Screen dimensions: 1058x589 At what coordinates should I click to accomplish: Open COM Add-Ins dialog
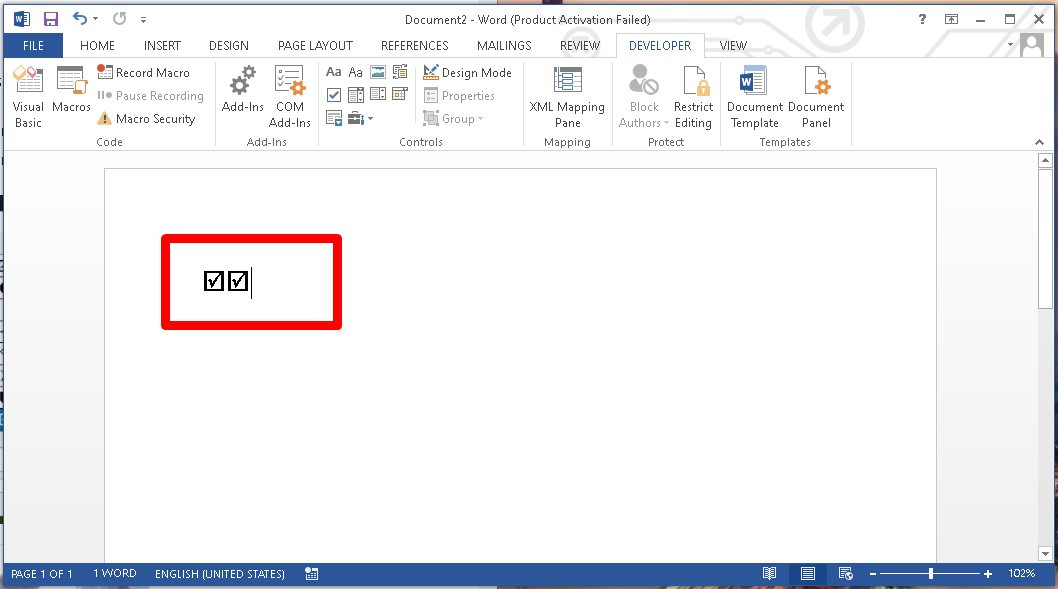[289, 98]
